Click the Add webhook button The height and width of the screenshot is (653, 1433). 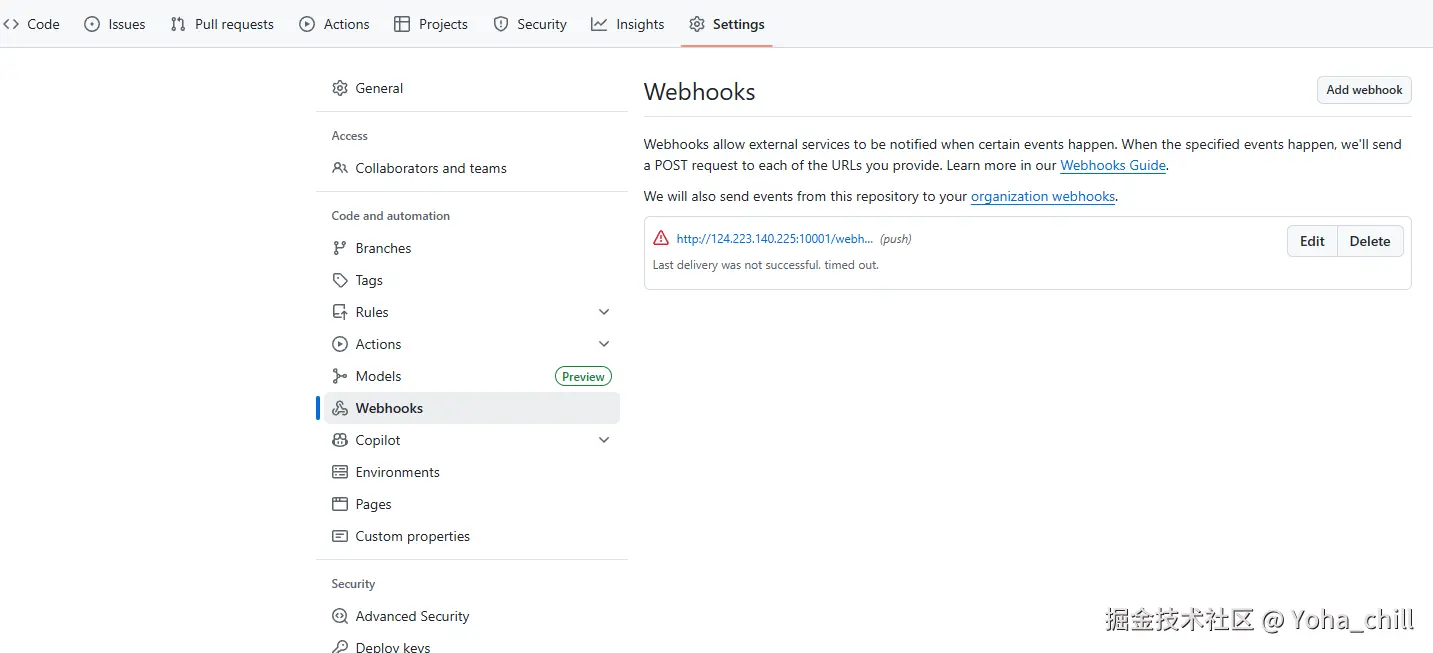[x=1363, y=89]
